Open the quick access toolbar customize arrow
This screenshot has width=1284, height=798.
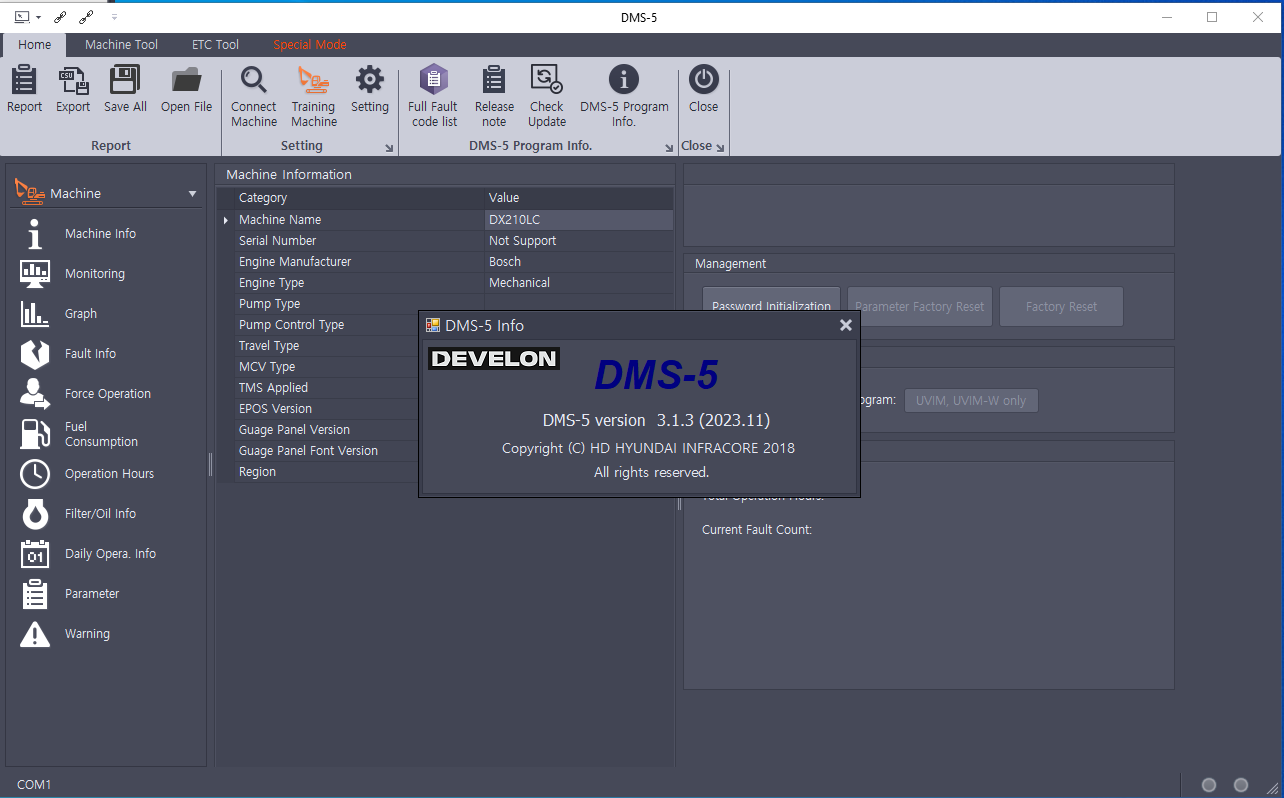pyautogui.click(x=114, y=17)
